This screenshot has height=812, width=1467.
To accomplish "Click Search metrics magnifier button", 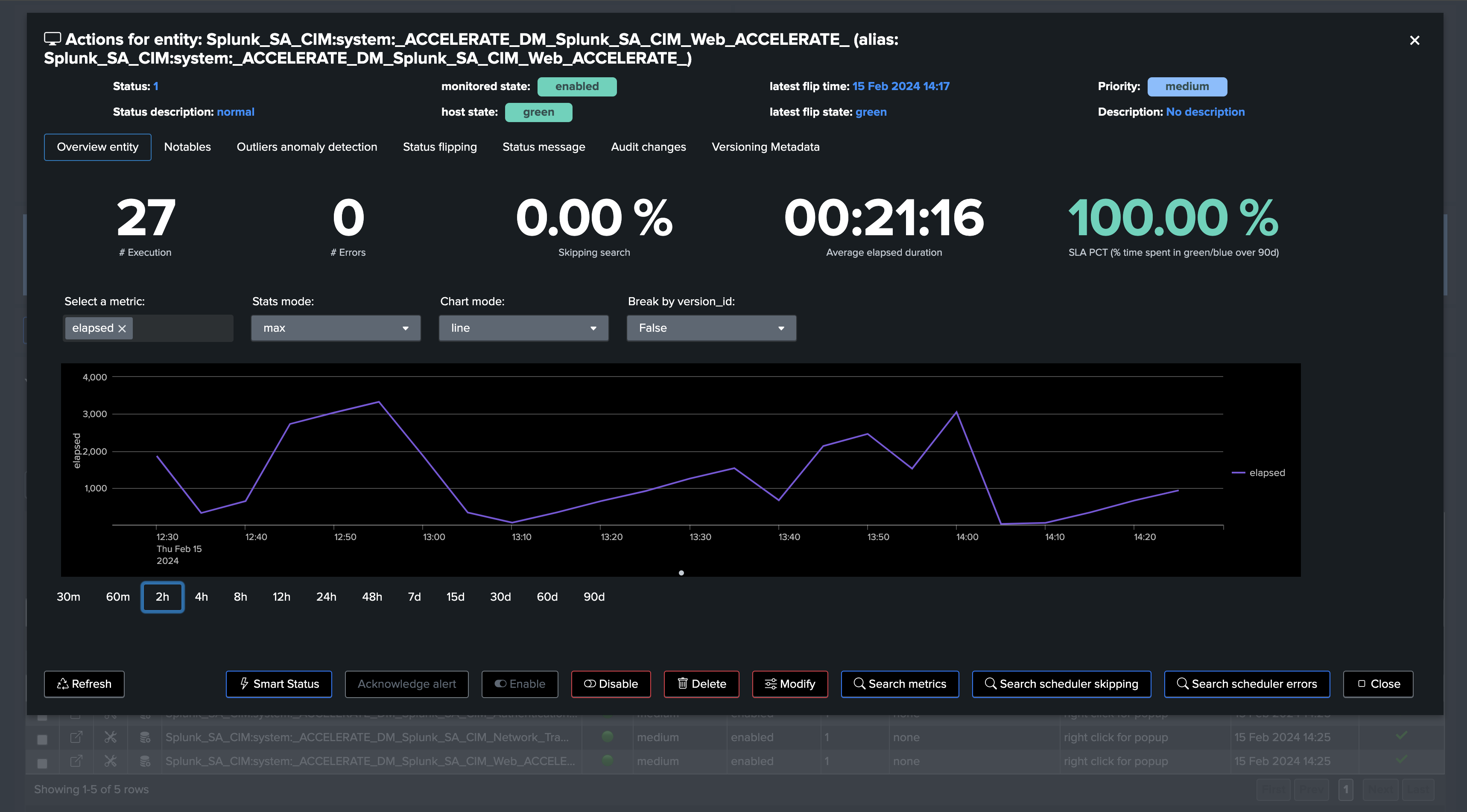I will [900, 684].
